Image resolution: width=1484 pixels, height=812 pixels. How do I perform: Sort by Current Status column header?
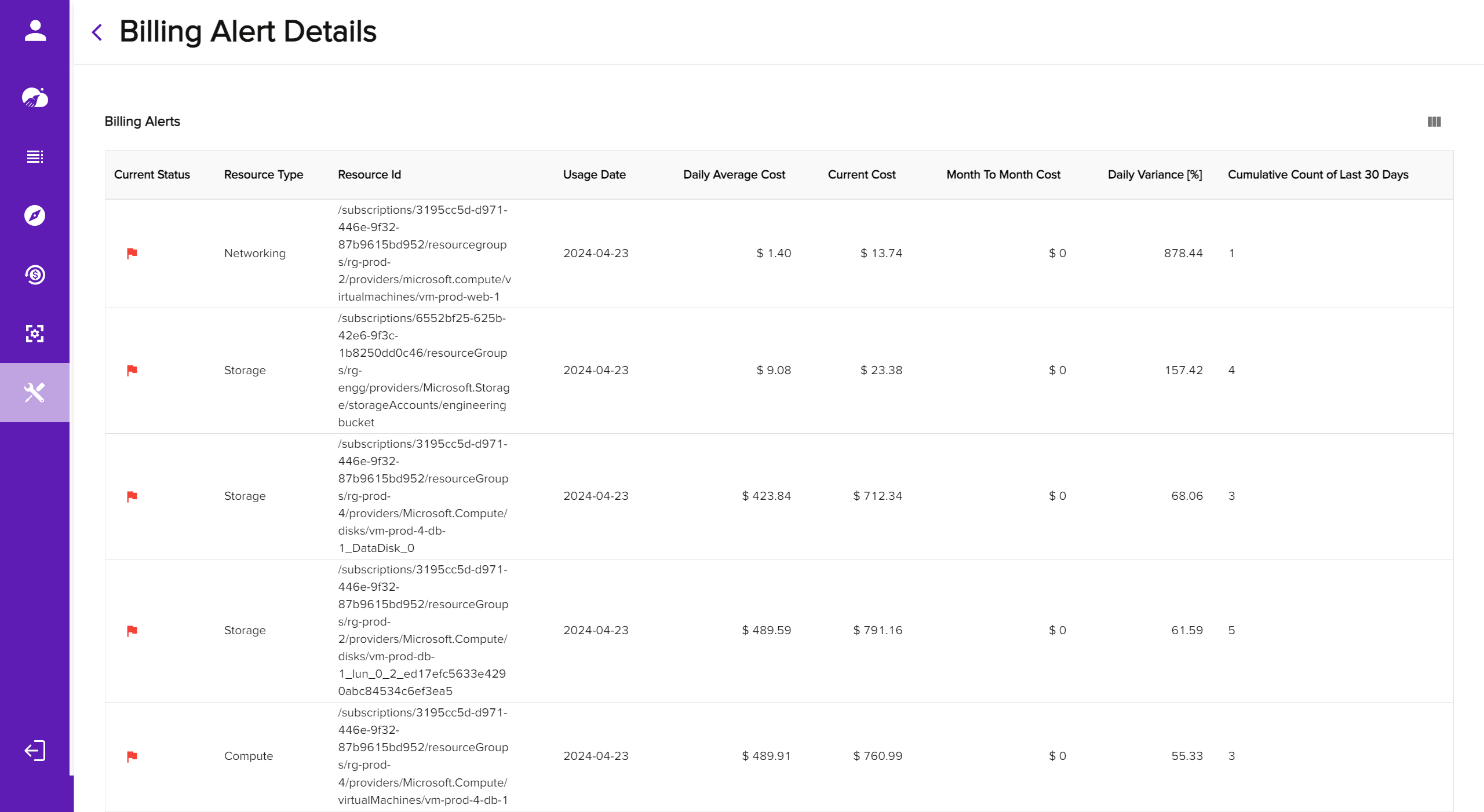tap(152, 174)
